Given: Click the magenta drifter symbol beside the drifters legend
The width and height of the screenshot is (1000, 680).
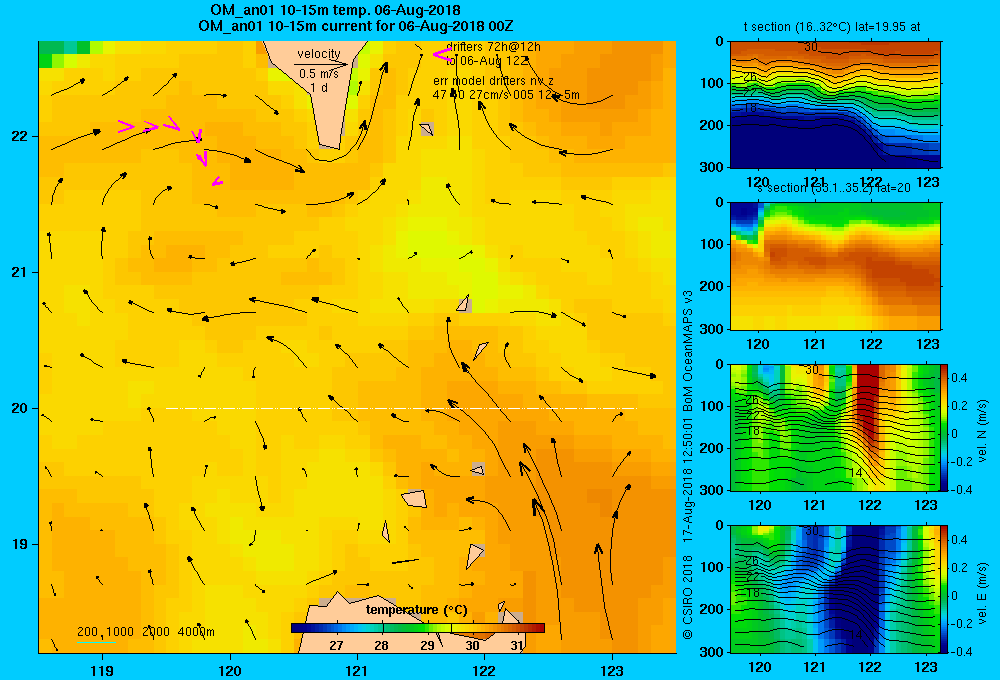Looking at the screenshot, I should pos(441,54).
